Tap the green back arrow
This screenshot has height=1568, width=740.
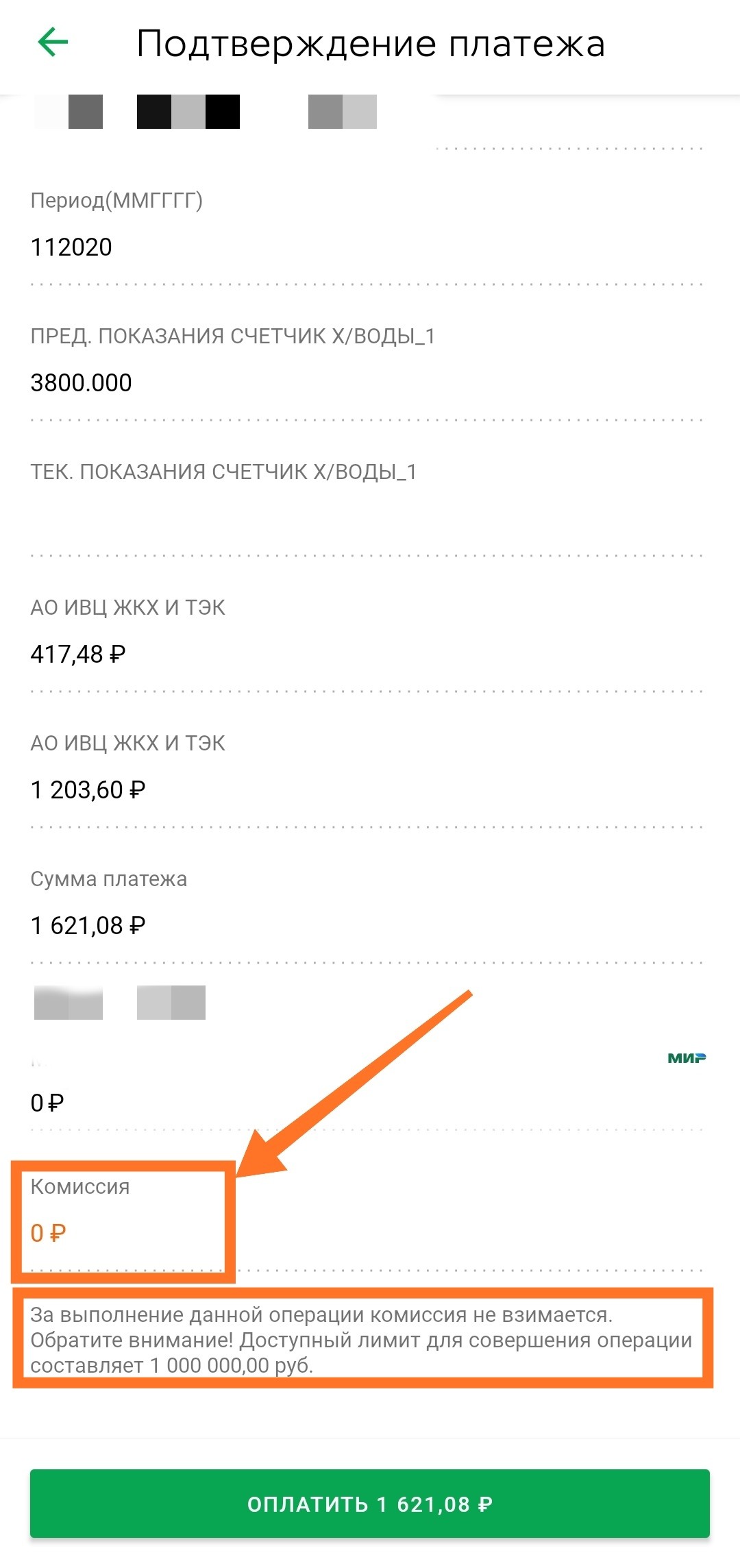point(53,42)
